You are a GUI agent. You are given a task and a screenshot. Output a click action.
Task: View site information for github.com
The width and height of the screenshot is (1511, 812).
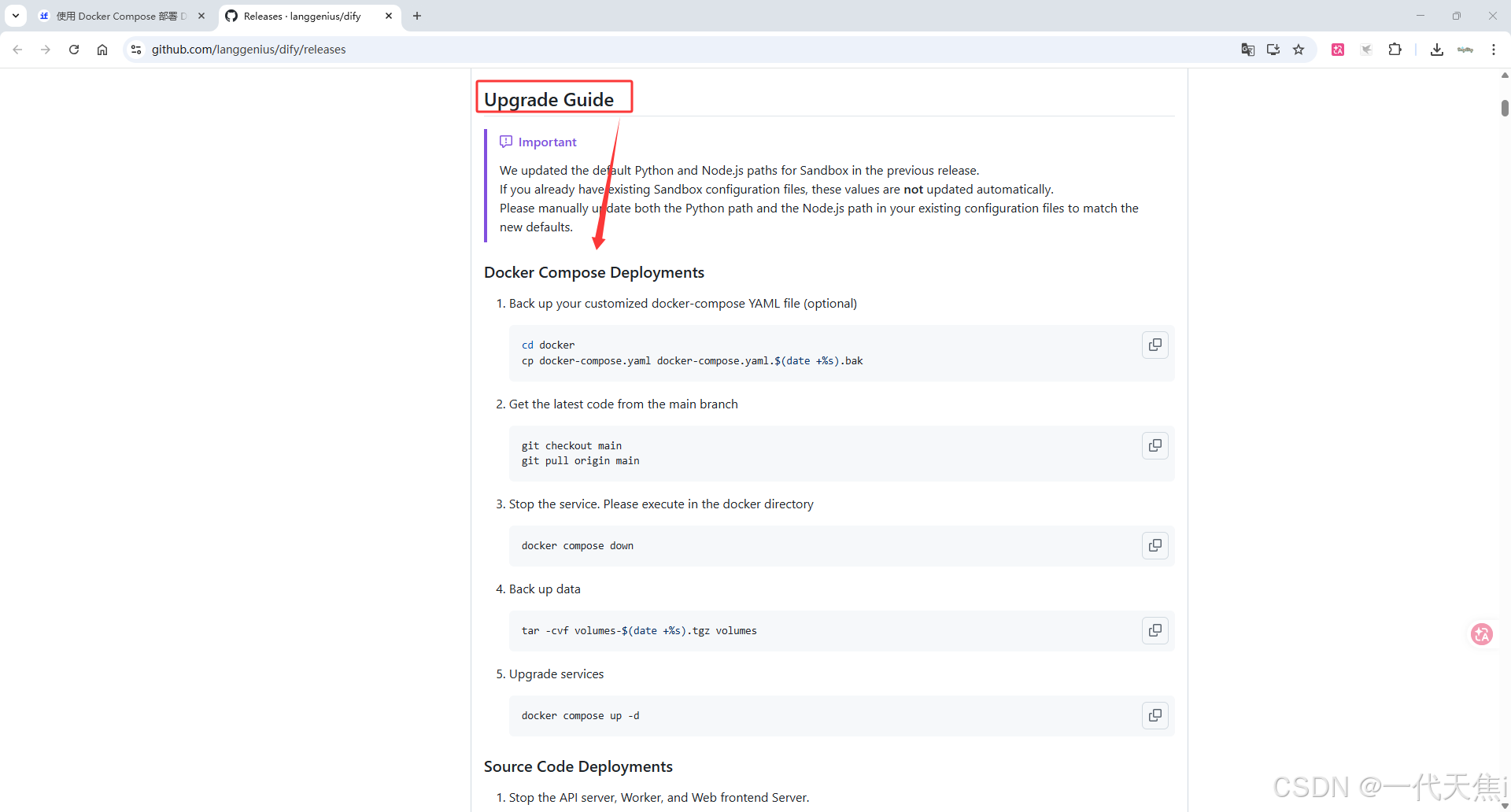(x=136, y=50)
